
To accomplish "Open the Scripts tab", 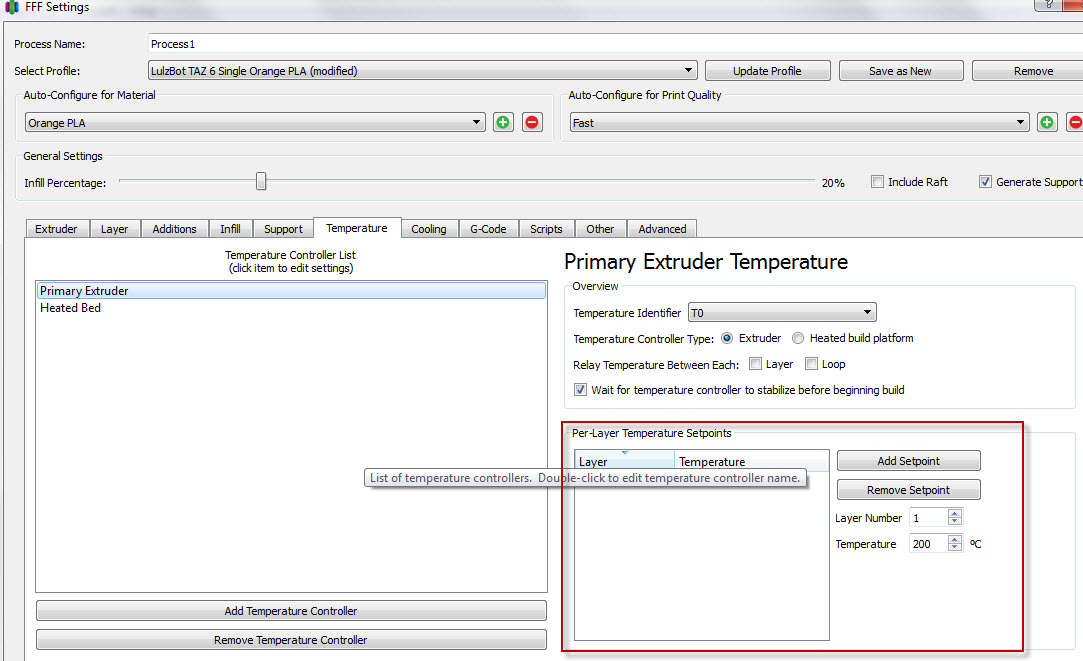I will point(546,229).
